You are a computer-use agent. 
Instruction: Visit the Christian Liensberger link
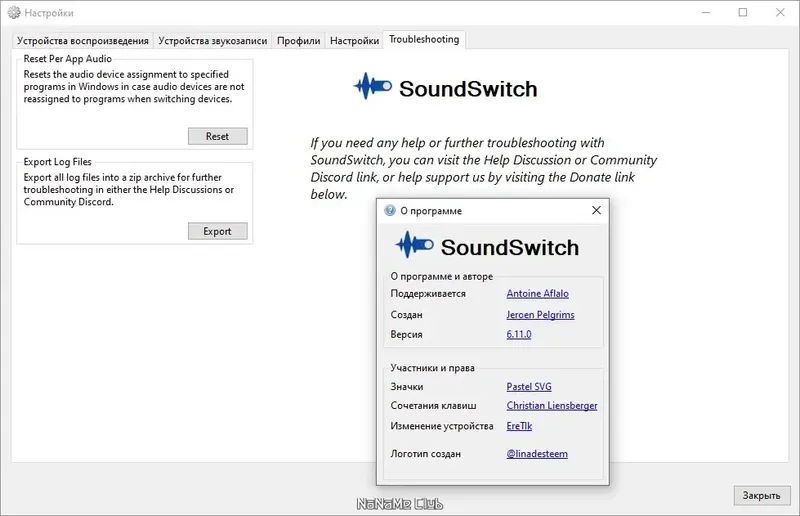point(552,406)
